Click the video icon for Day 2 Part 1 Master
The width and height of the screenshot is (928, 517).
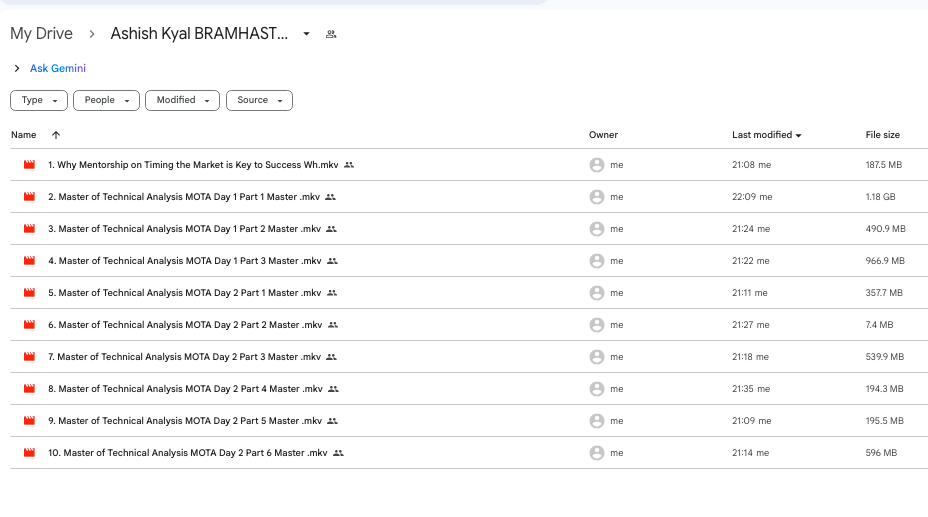click(29, 292)
